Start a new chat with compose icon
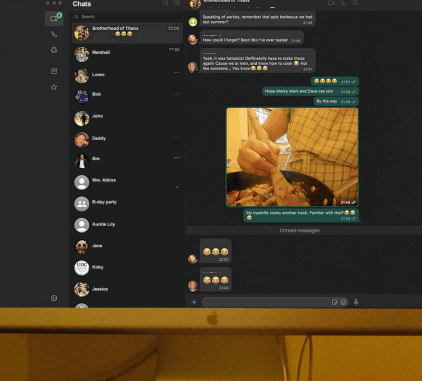This screenshot has height=381, width=422. point(165,3)
